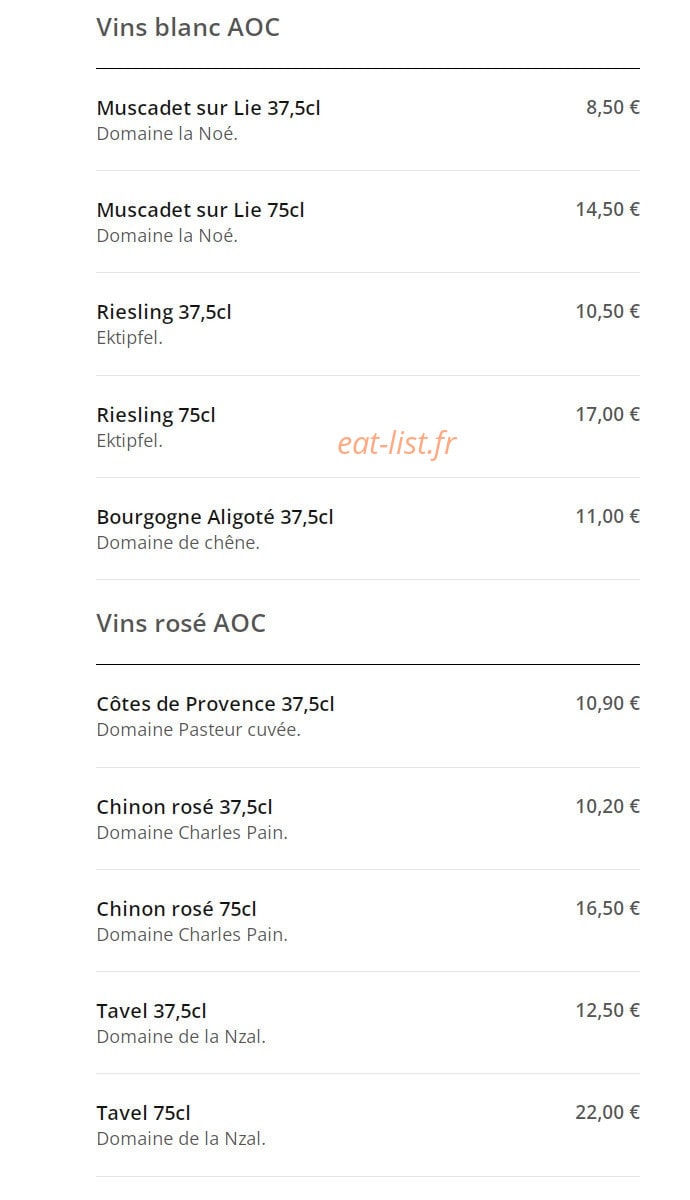
Task: Click the Vins blanc AOC heading
Action: pyautogui.click(x=188, y=27)
